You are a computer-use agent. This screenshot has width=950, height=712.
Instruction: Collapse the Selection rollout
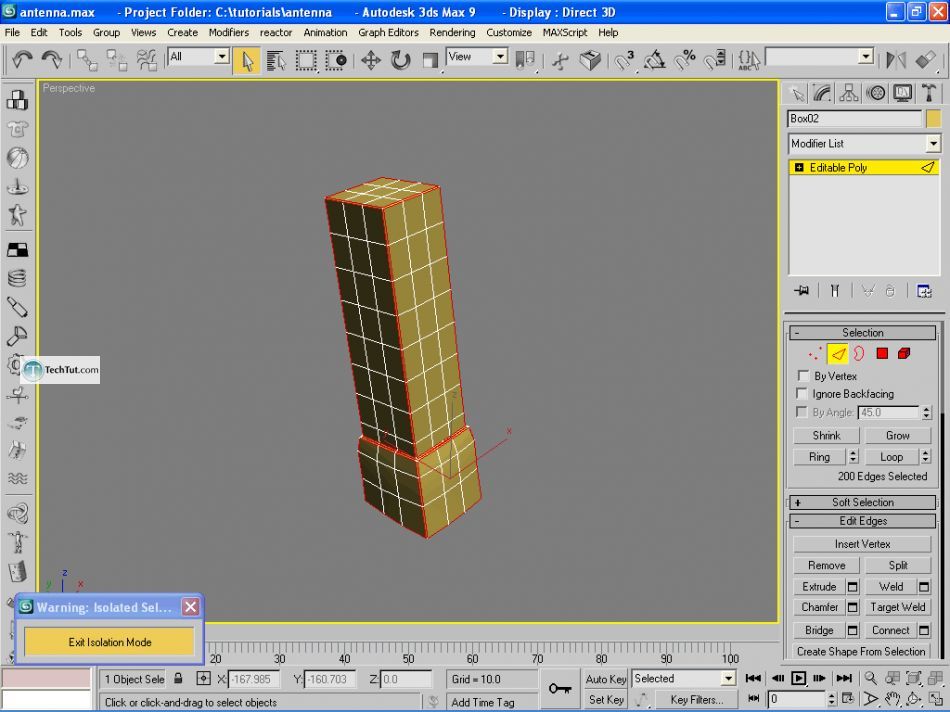pyautogui.click(x=863, y=333)
